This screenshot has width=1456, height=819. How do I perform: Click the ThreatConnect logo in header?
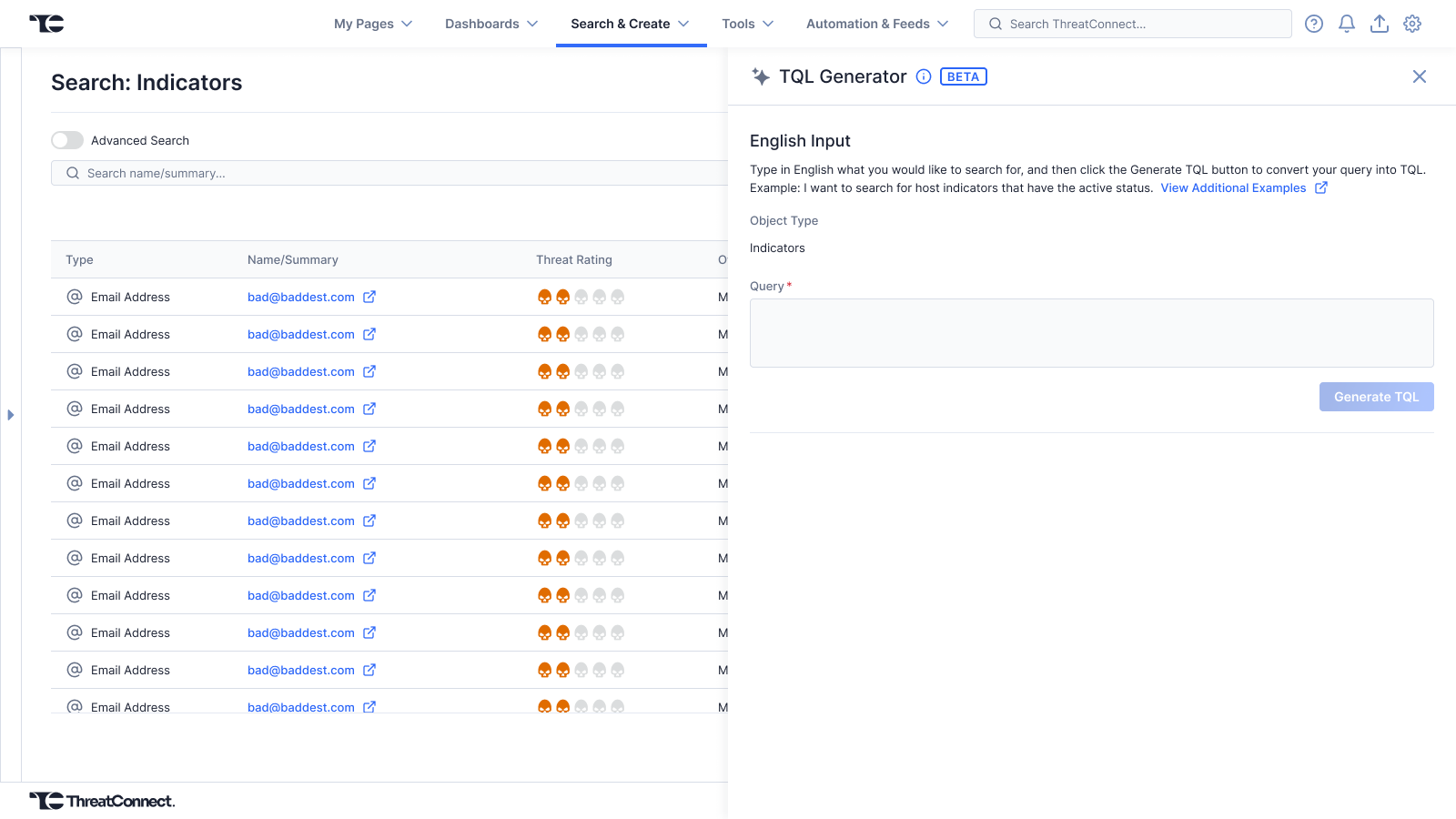point(46,24)
